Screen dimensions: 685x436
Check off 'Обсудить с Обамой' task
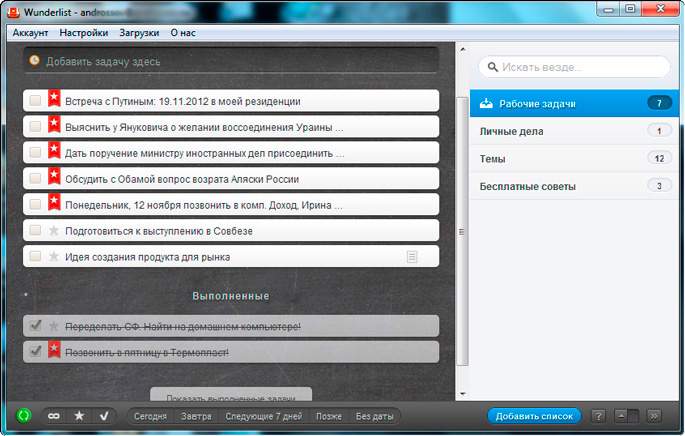click(x=35, y=178)
